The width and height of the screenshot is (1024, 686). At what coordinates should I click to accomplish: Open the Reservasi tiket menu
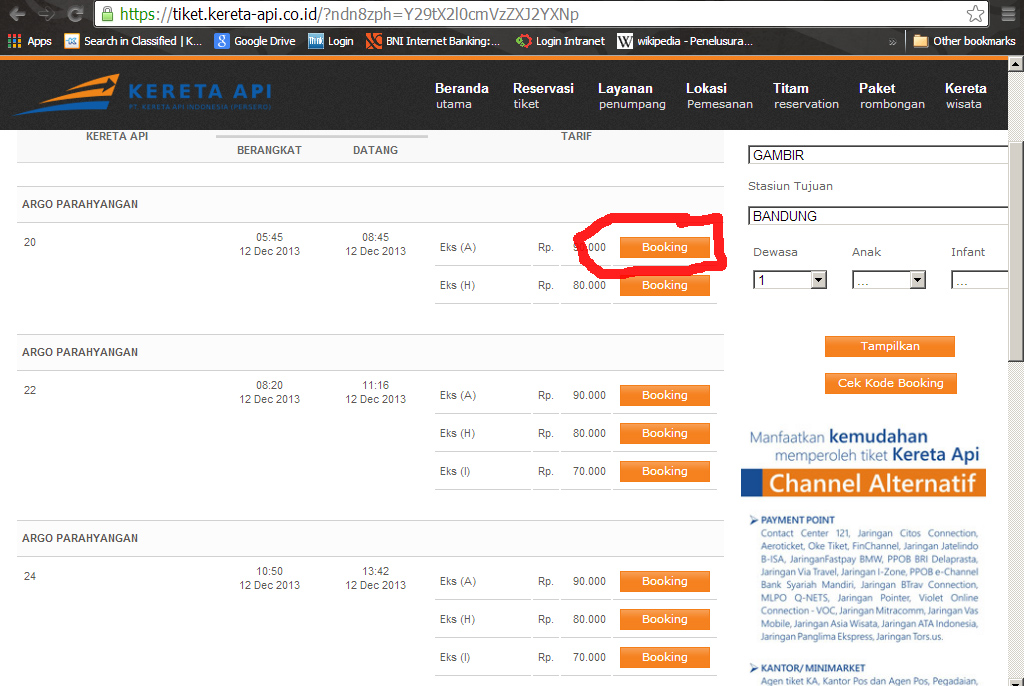[x=543, y=95]
